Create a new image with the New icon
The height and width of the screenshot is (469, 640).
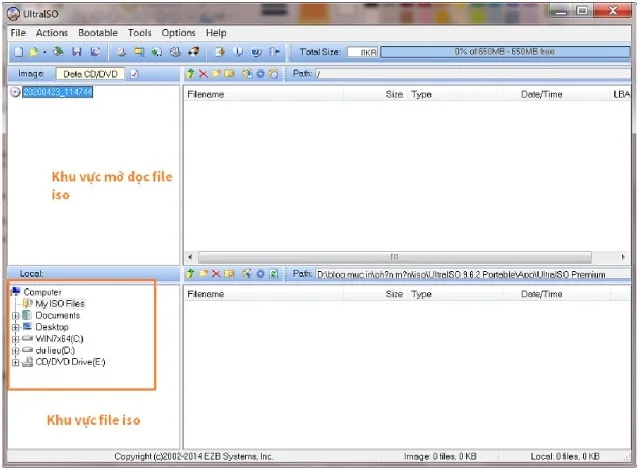(19, 52)
